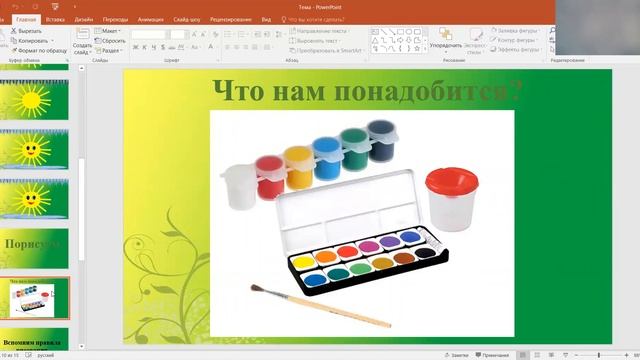The image size is (640, 360).
Task: Open Контур фигуры shape outline
Action: pos(514,40)
